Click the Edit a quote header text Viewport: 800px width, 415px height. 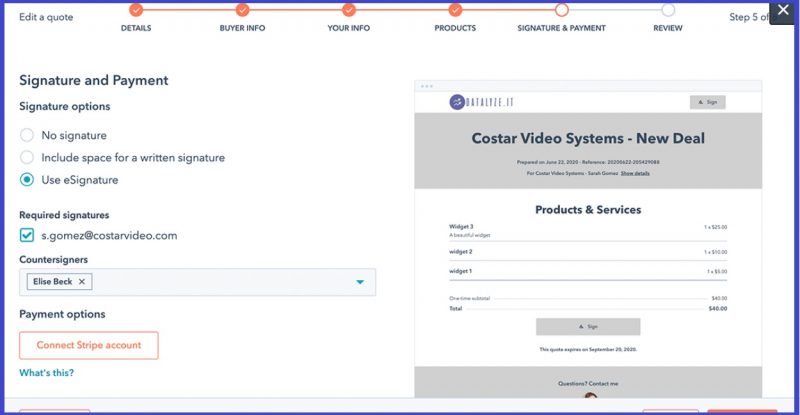(46, 17)
